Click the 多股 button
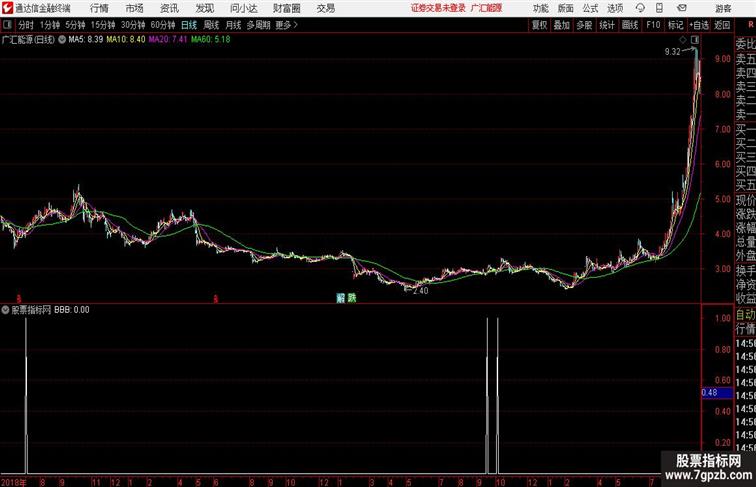This screenshot has height=487, width=756. pyautogui.click(x=584, y=25)
